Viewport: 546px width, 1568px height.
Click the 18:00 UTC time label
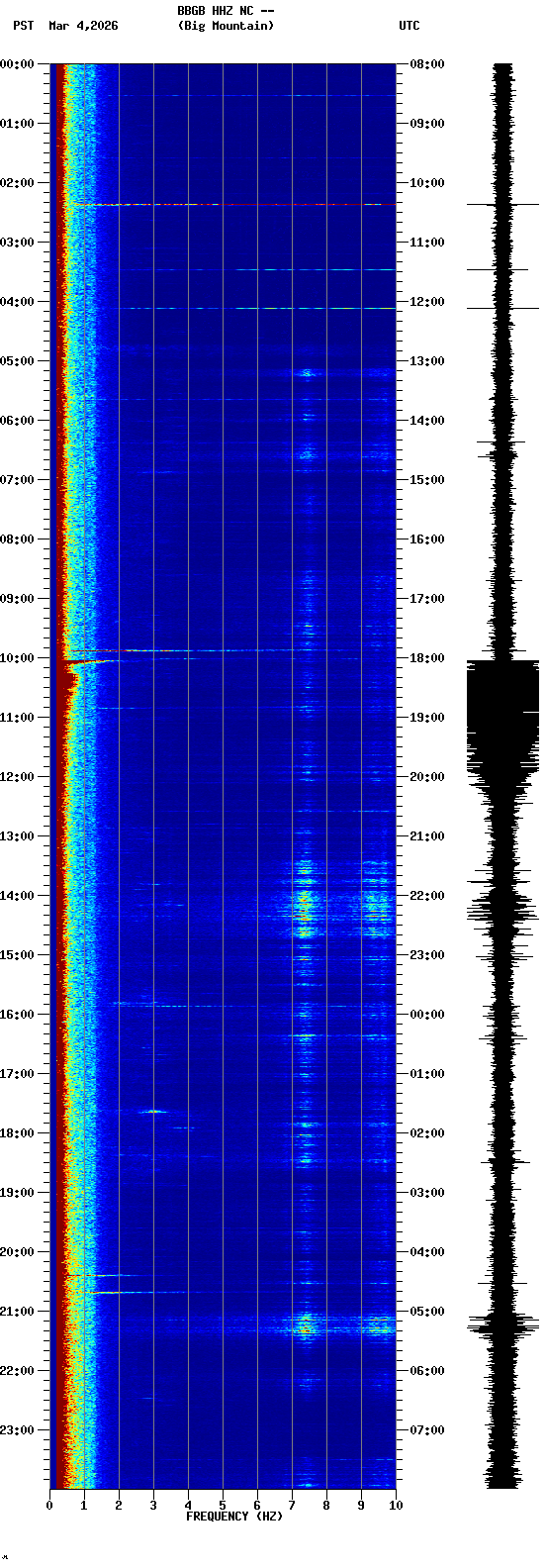click(427, 658)
